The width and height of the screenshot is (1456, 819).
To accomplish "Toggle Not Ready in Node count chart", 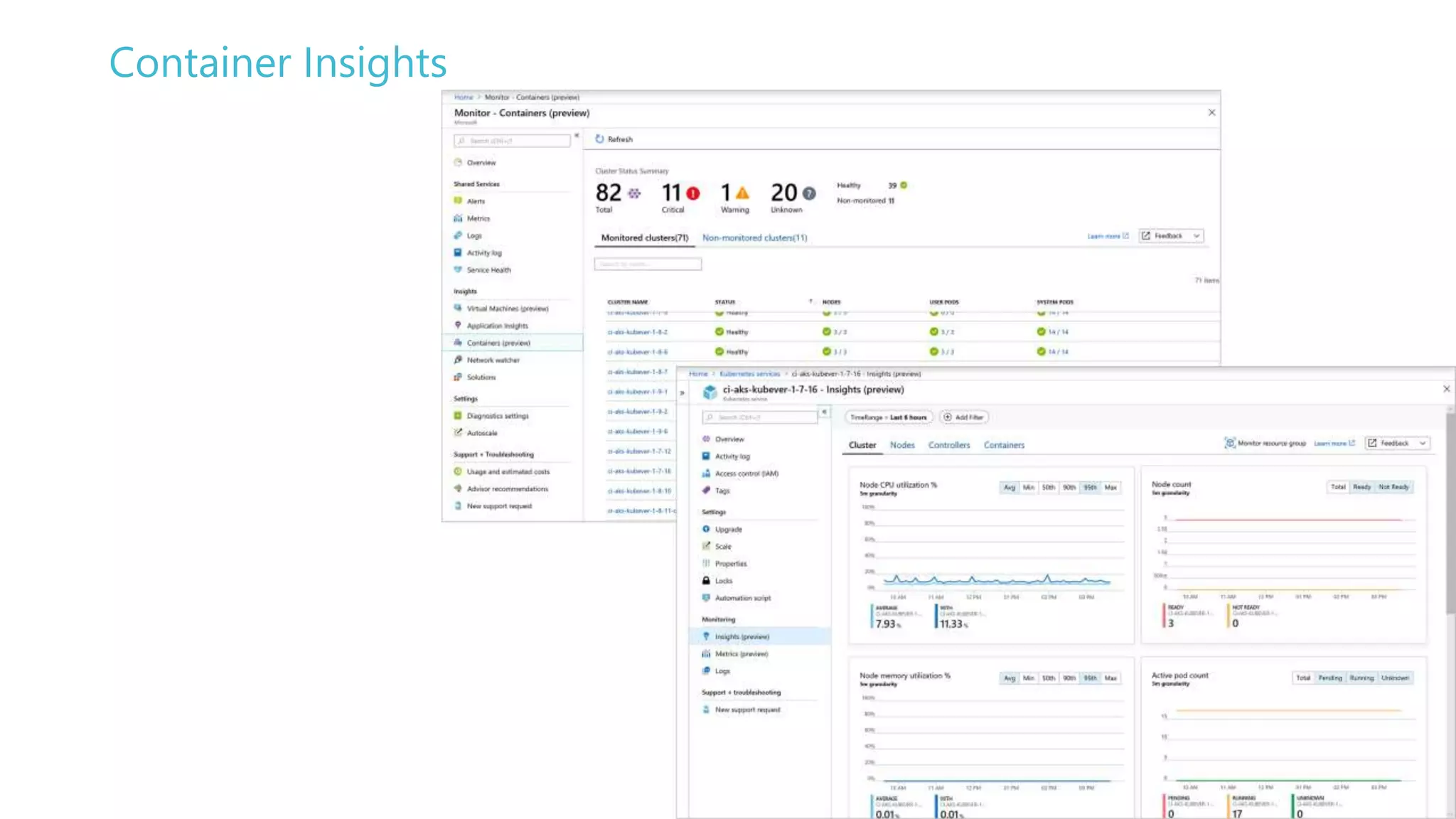I will pyautogui.click(x=1393, y=487).
